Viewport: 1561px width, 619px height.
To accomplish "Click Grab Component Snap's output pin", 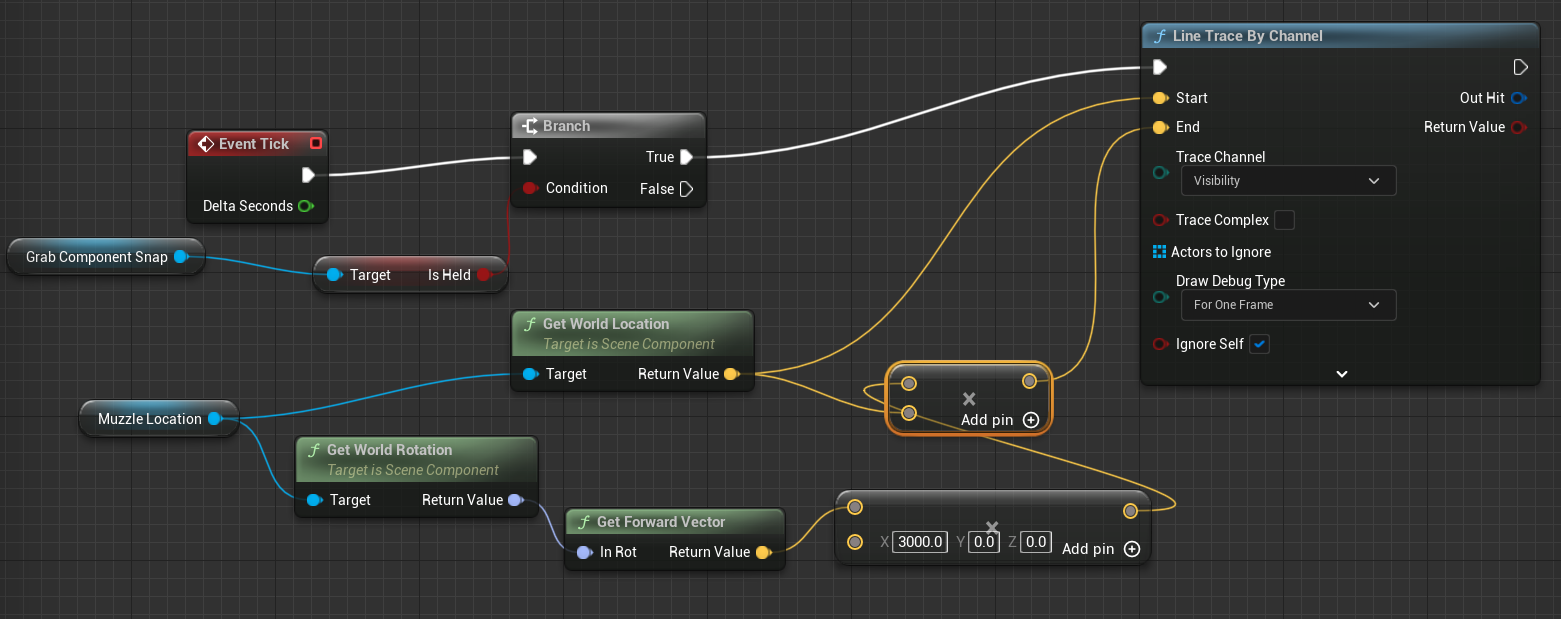I will pyautogui.click(x=181, y=257).
